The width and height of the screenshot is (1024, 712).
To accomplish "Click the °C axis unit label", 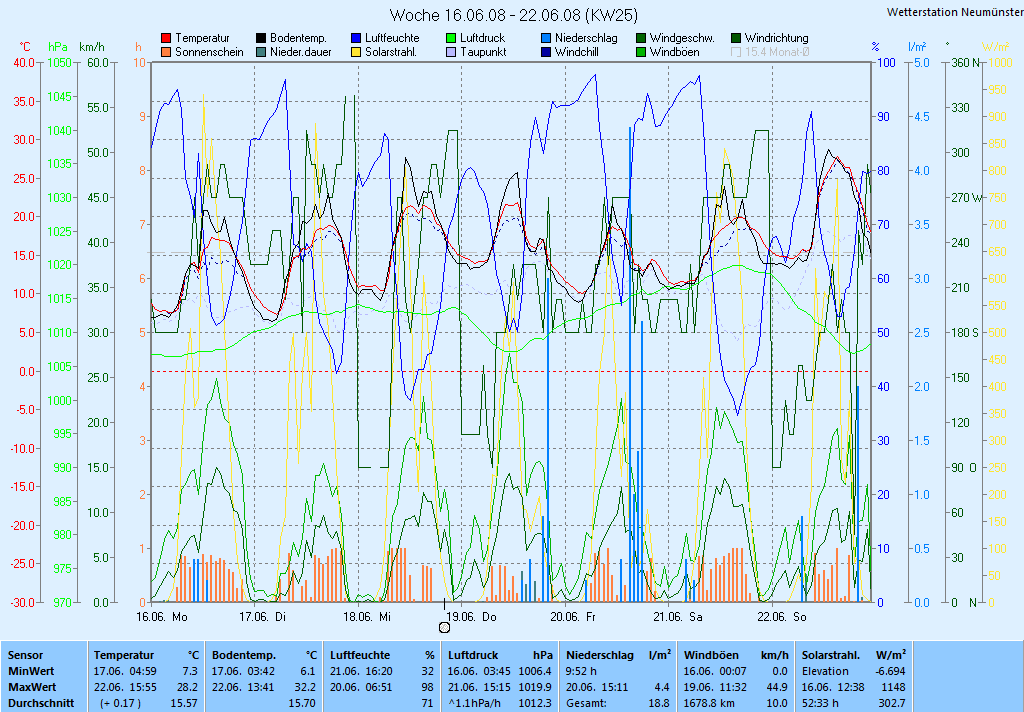I will [x=25, y=47].
